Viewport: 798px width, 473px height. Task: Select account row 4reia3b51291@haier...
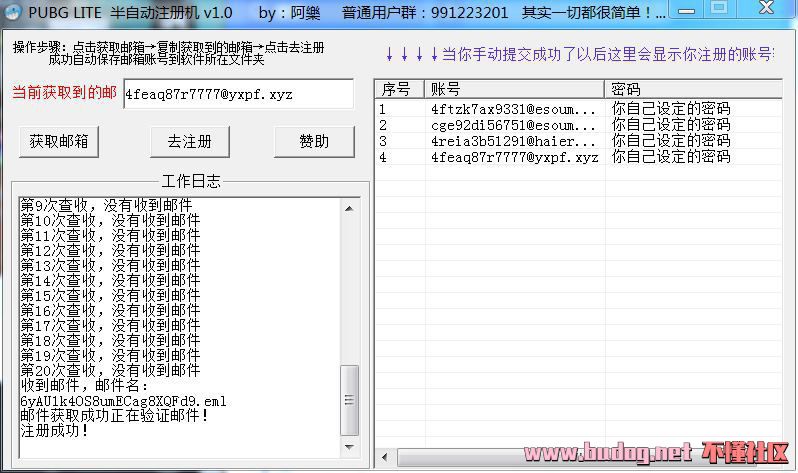pos(578,141)
